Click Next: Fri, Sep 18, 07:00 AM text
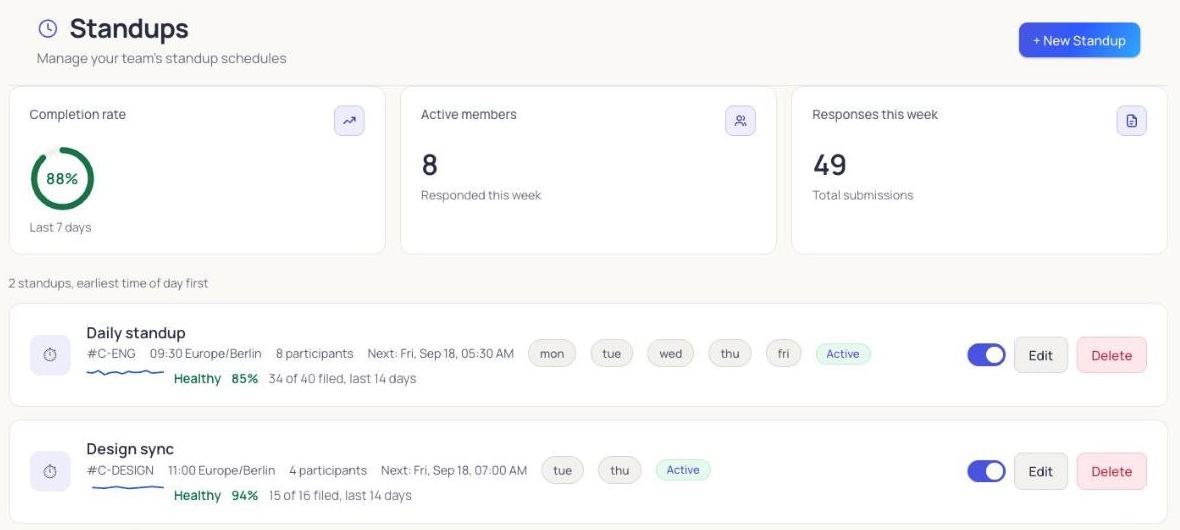The height and width of the screenshot is (530, 1180). (x=454, y=471)
